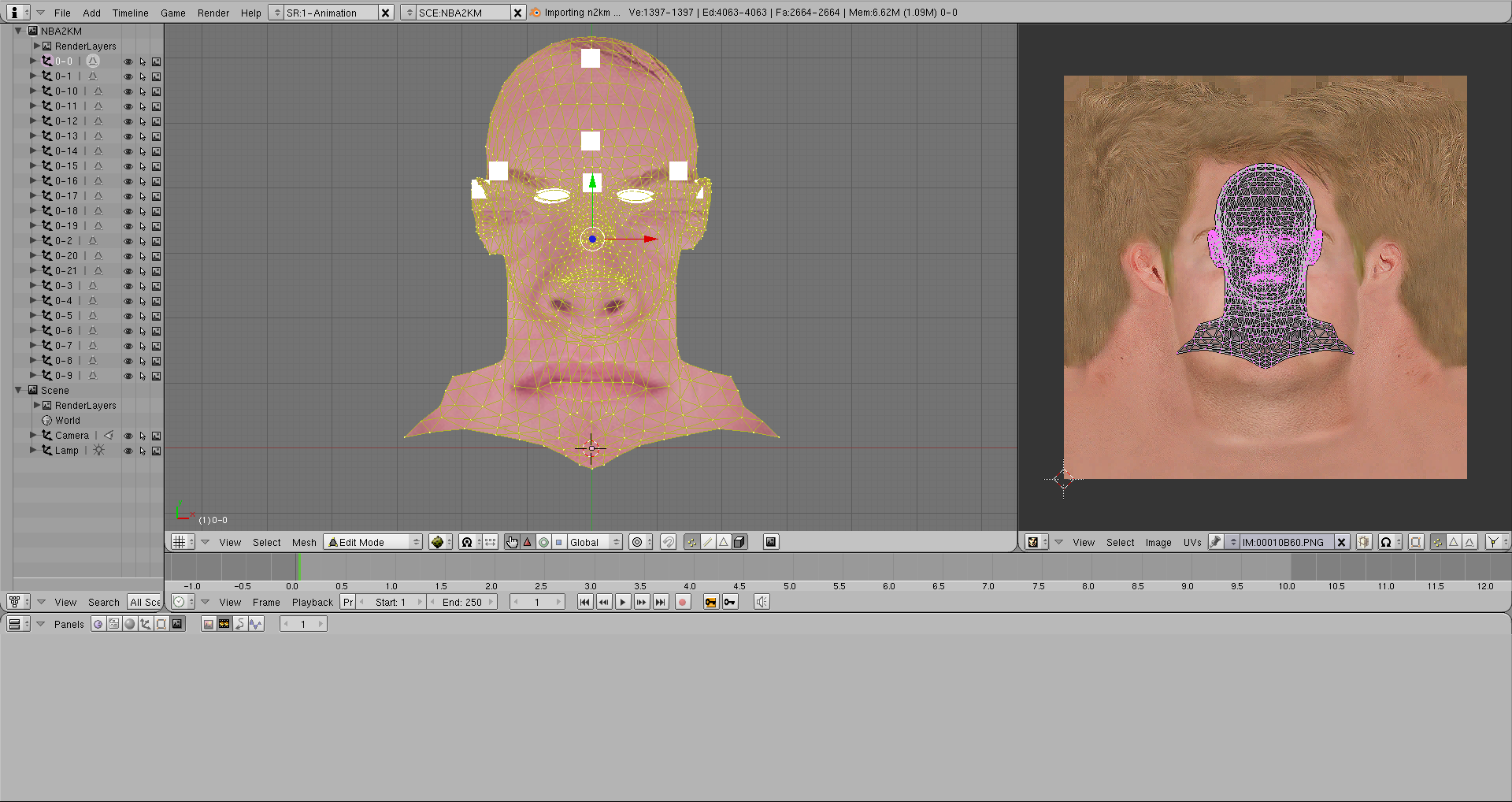Open the Global orientation dropdown

point(595,542)
